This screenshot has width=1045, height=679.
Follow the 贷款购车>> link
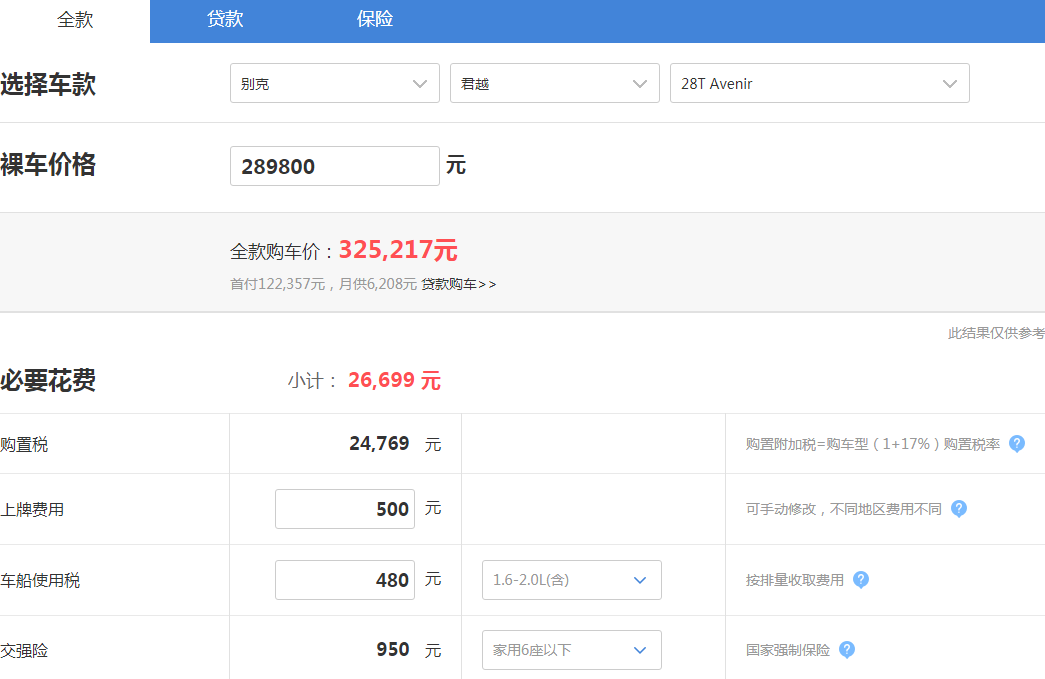(x=459, y=285)
